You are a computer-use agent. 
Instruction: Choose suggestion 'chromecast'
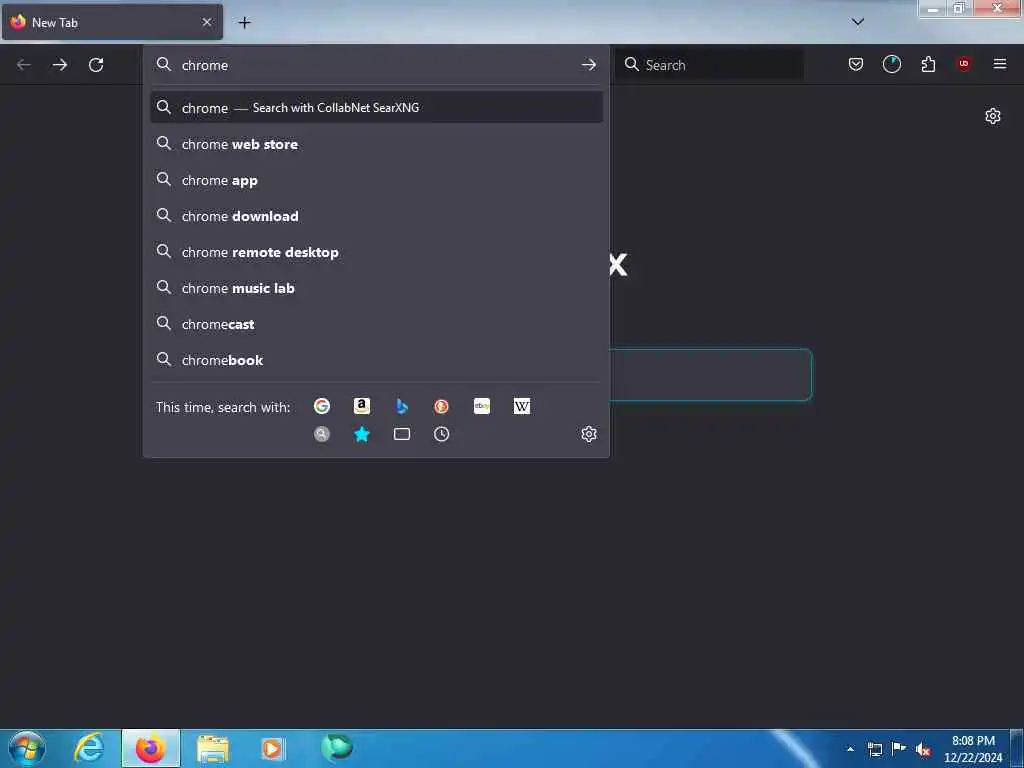tap(376, 324)
